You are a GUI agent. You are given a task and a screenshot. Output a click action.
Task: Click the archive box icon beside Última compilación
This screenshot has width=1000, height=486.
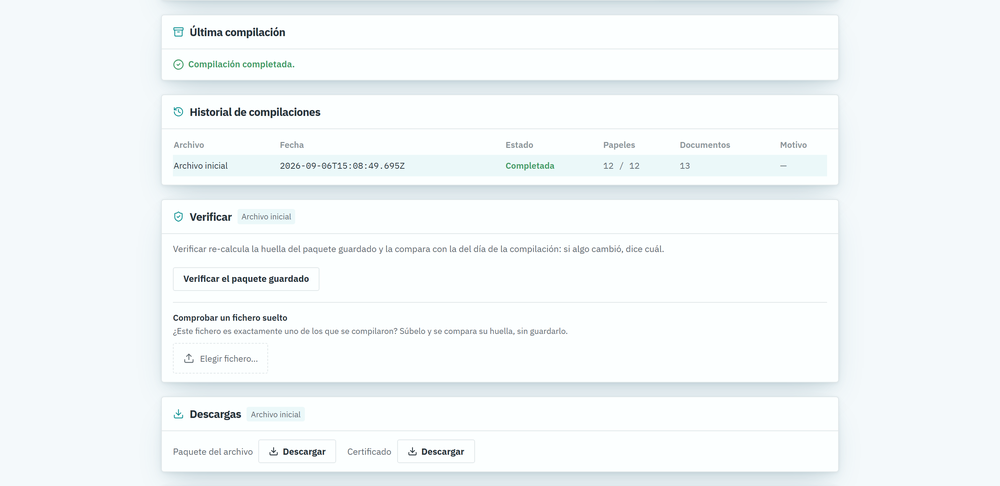(179, 32)
